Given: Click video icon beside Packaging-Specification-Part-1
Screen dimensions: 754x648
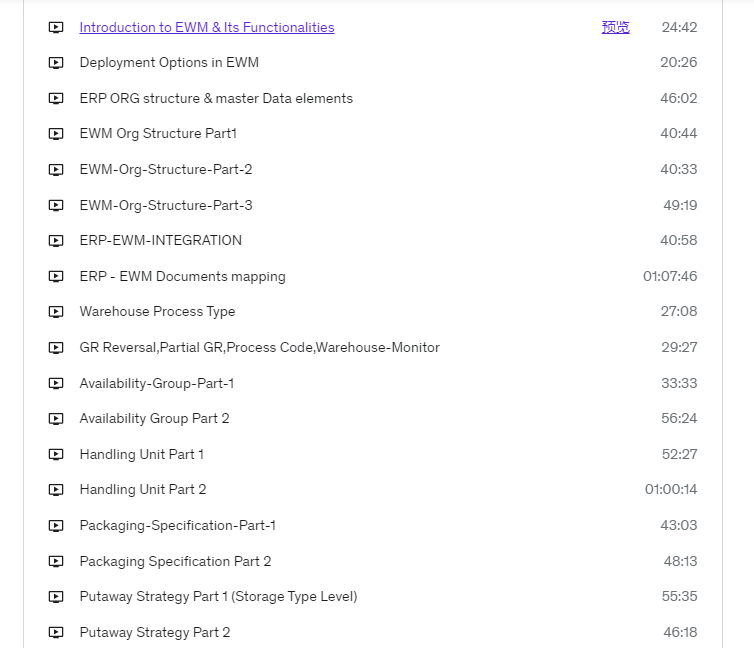Looking at the screenshot, I should (56, 526).
